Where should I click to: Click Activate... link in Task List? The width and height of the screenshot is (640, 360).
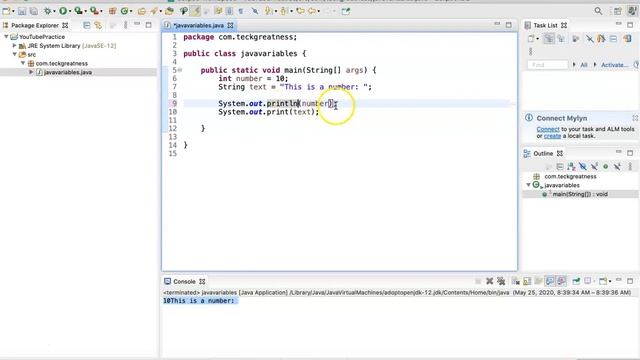[x=614, y=65]
